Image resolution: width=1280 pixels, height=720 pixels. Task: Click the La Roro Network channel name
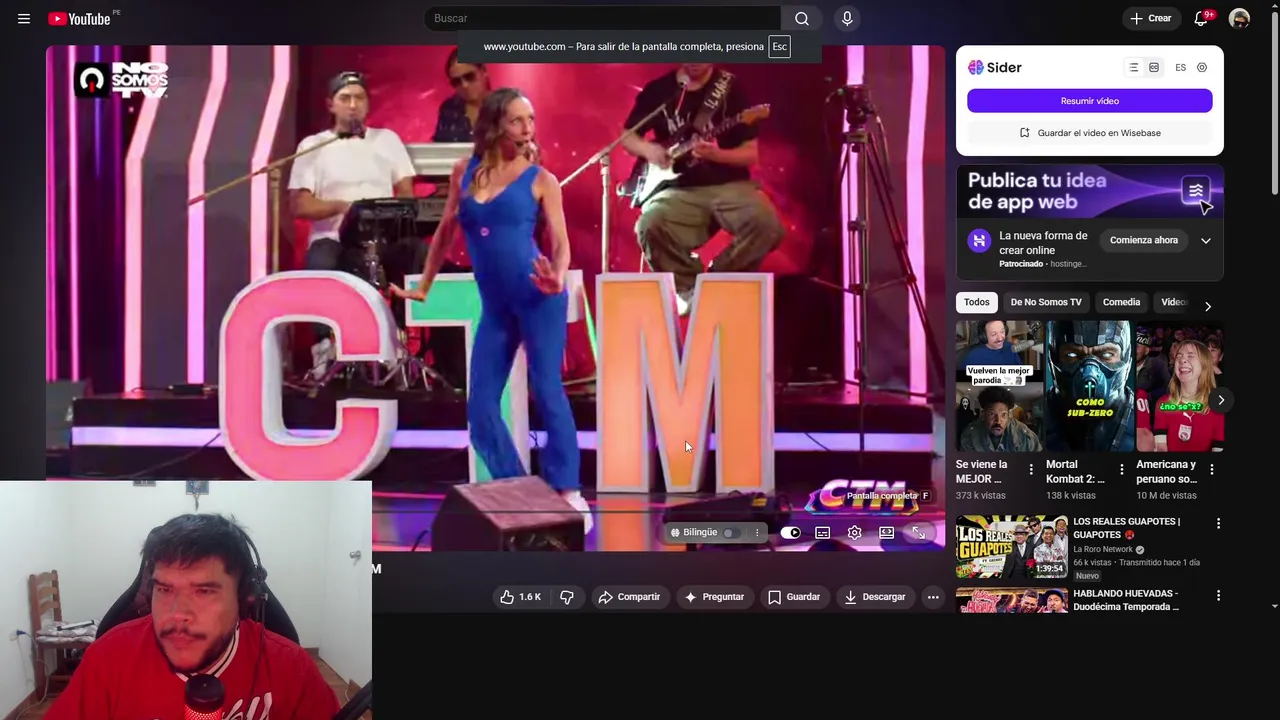1103,549
